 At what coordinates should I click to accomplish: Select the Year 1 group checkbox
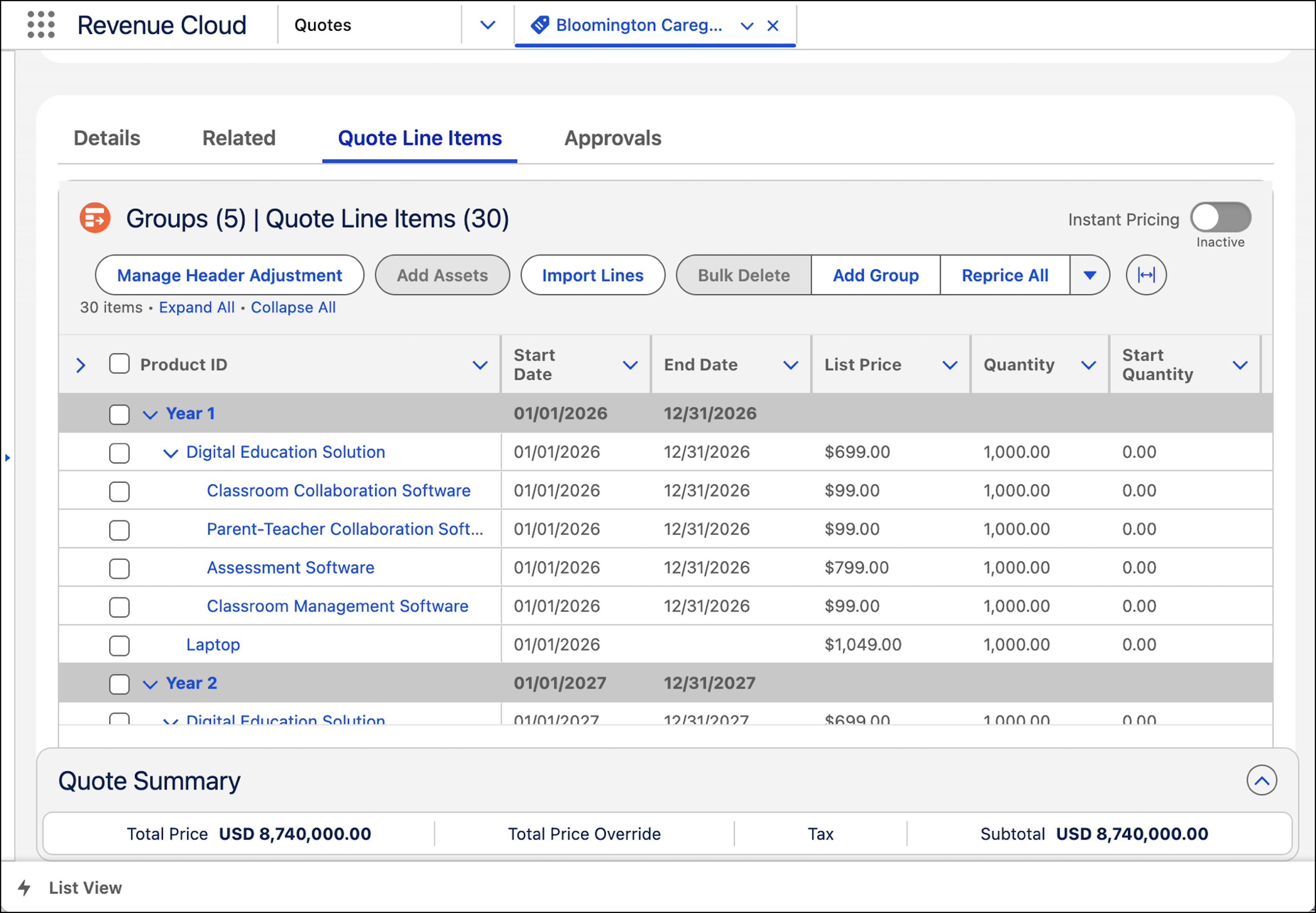[x=119, y=414]
